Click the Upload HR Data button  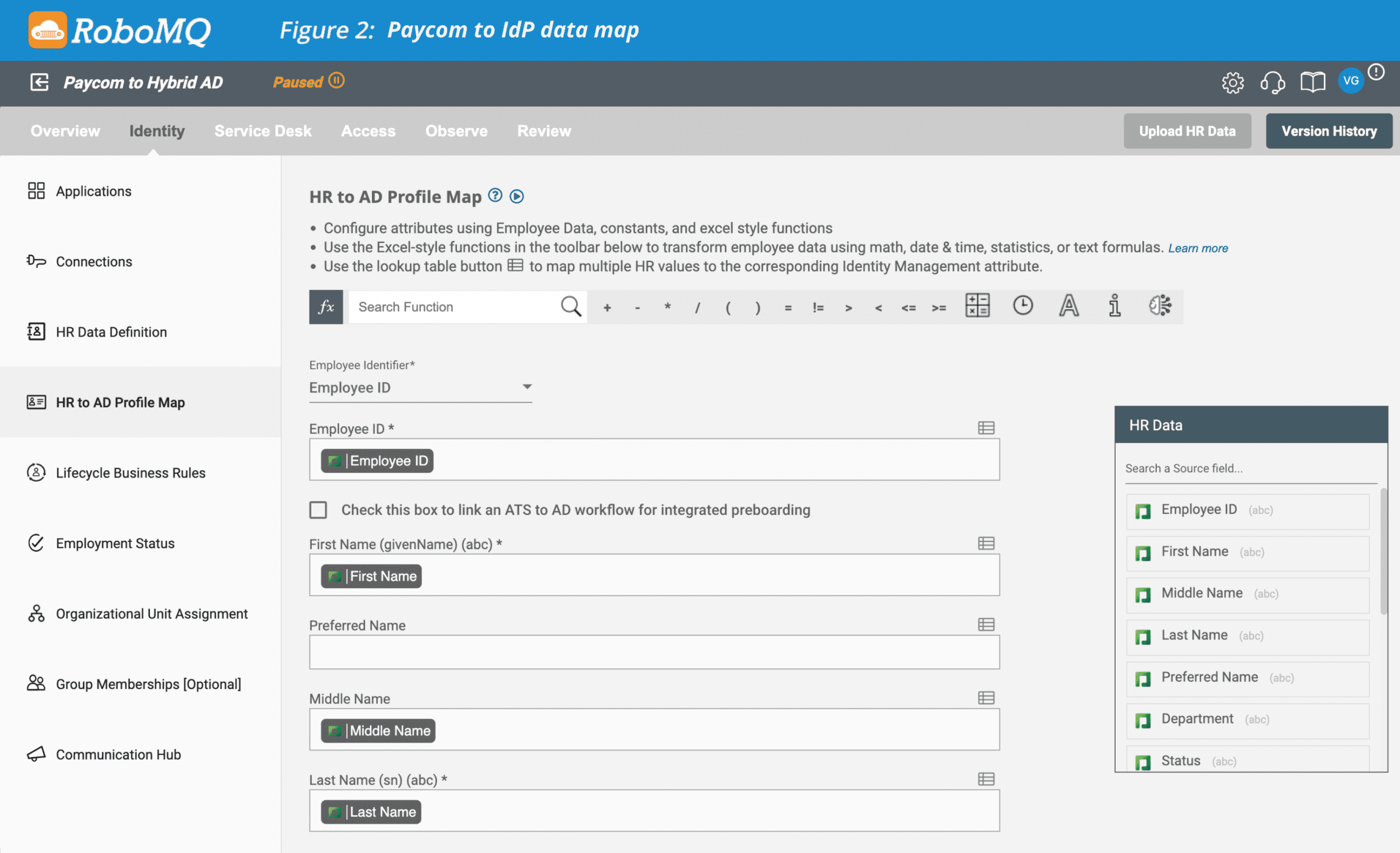[1186, 131]
